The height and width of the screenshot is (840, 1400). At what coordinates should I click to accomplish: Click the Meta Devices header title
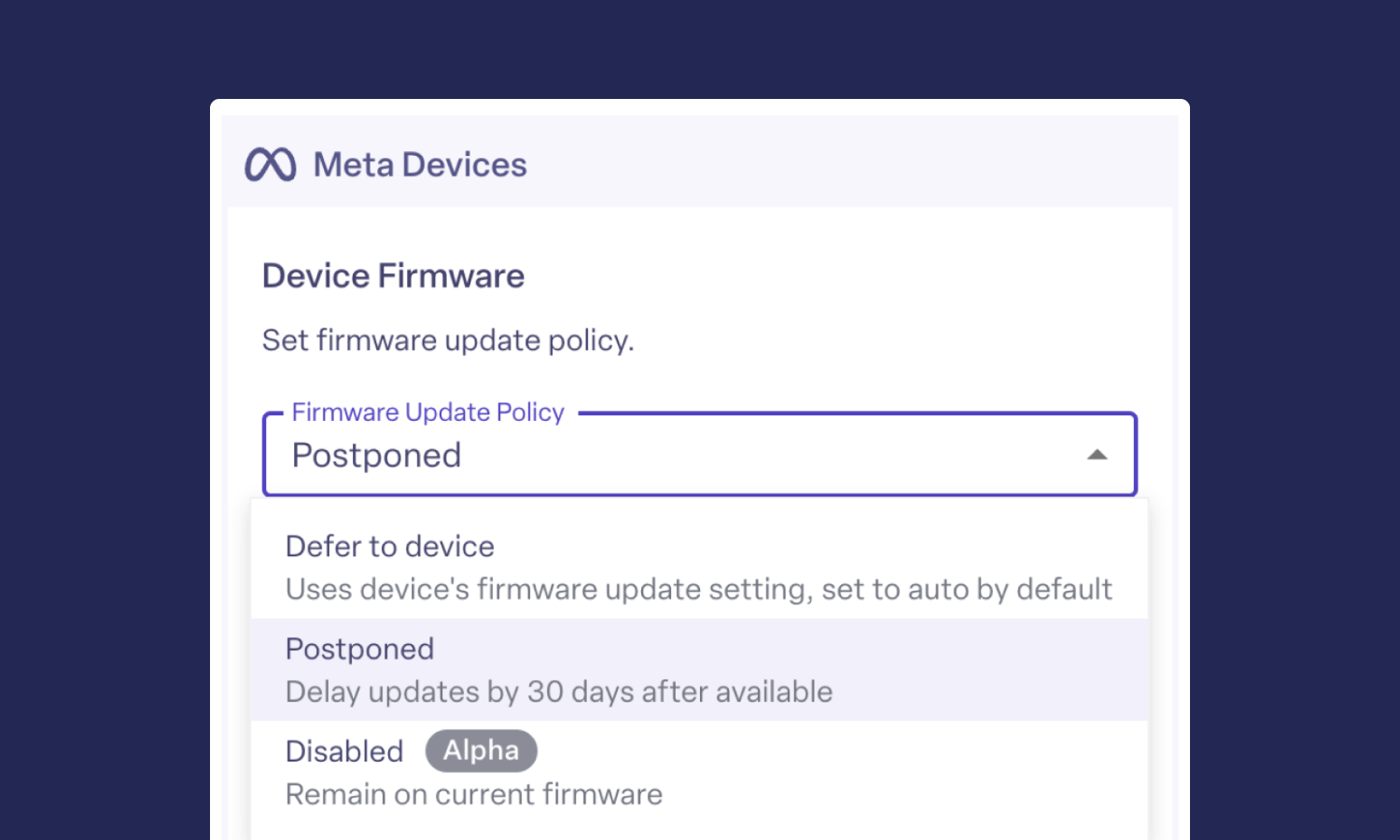tap(420, 165)
